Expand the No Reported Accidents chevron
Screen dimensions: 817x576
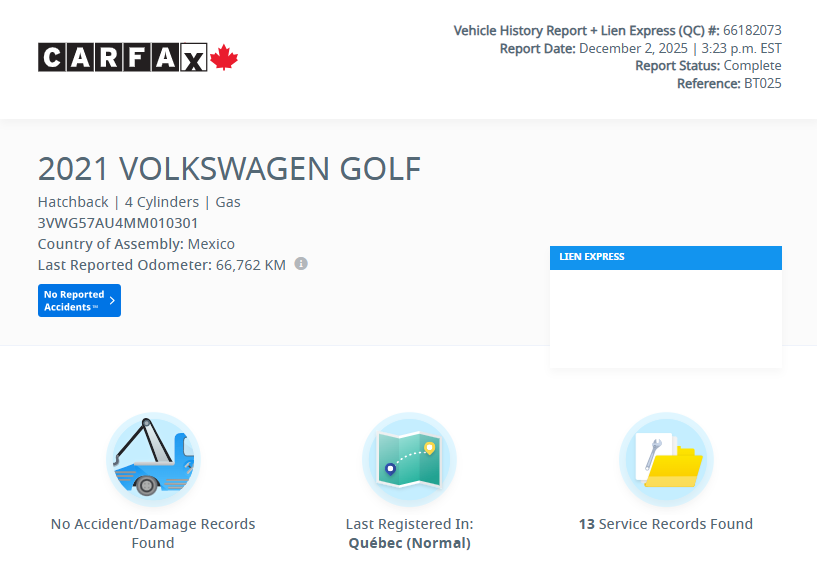pos(112,300)
